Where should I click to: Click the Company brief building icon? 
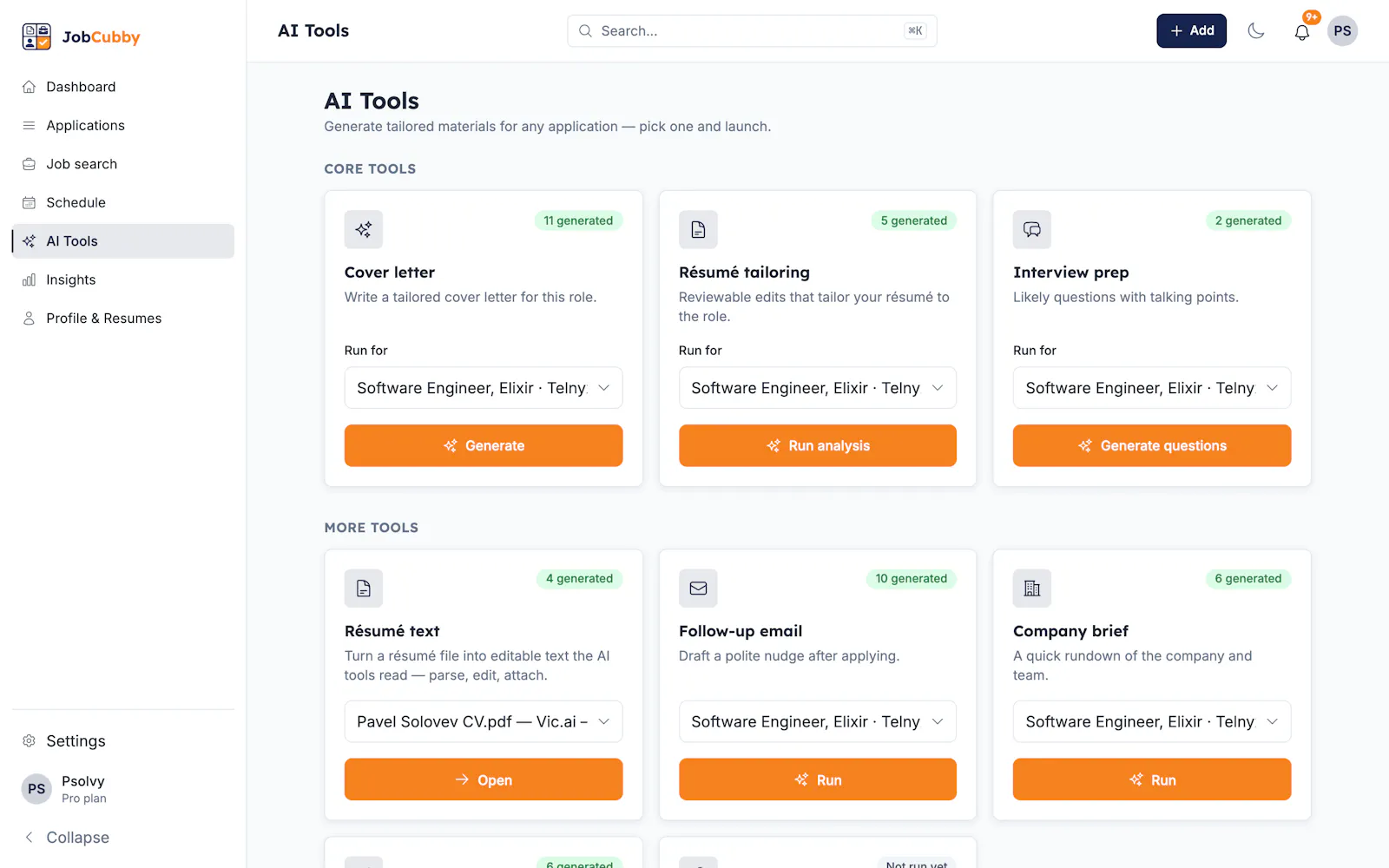1032,588
